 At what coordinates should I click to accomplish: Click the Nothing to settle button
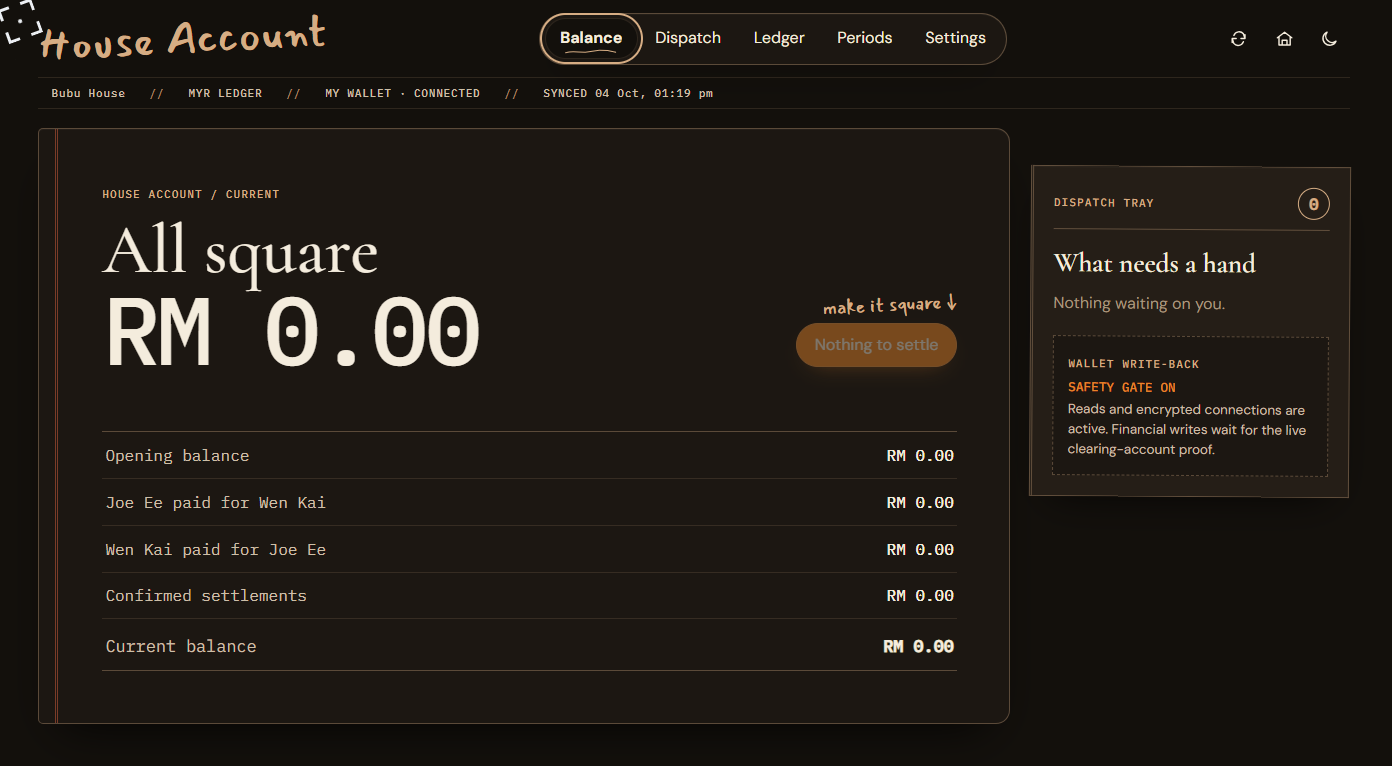pos(876,345)
